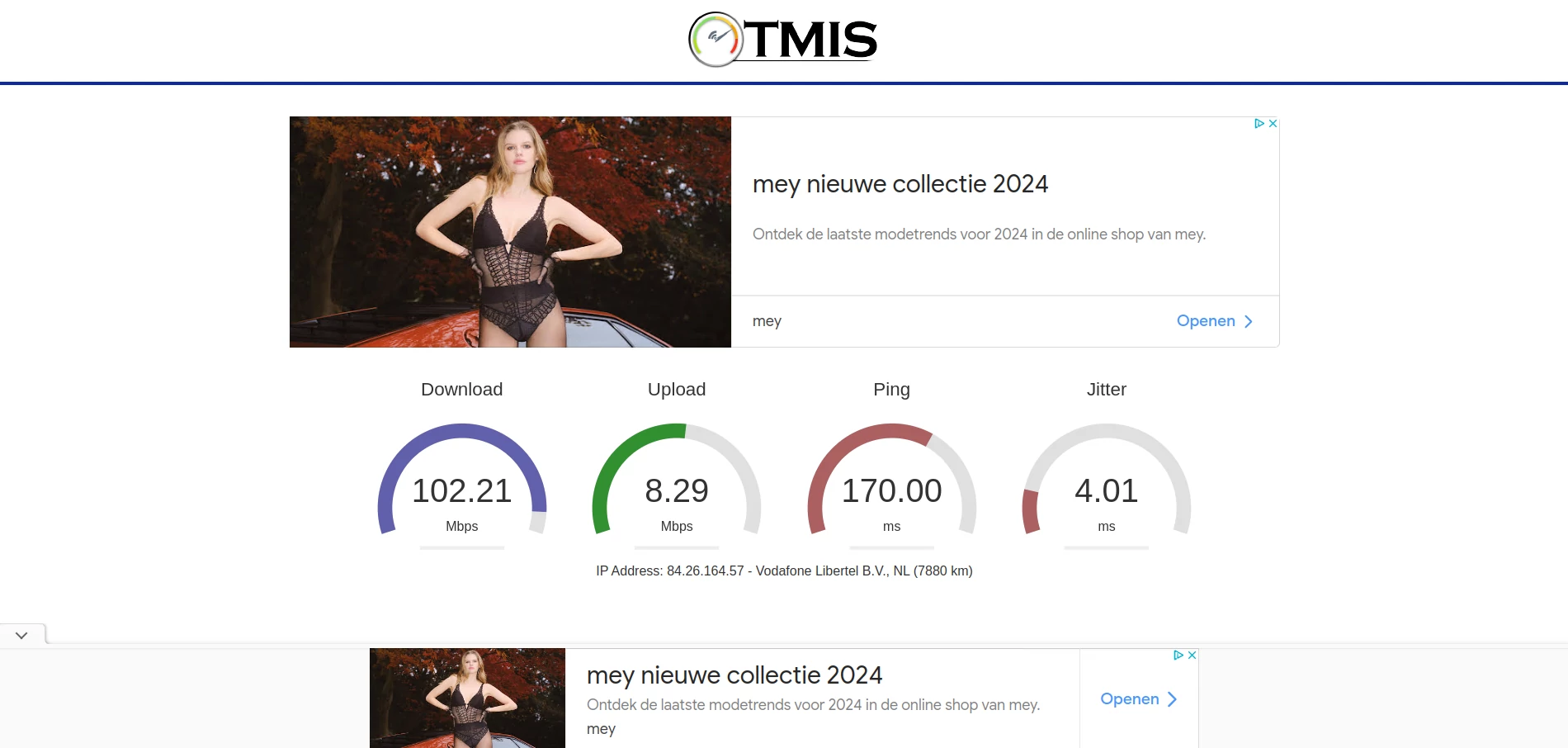The image size is (1568, 748).
Task: Click 'mey' advertiser name in bottom banner
Action: (601, 729)
